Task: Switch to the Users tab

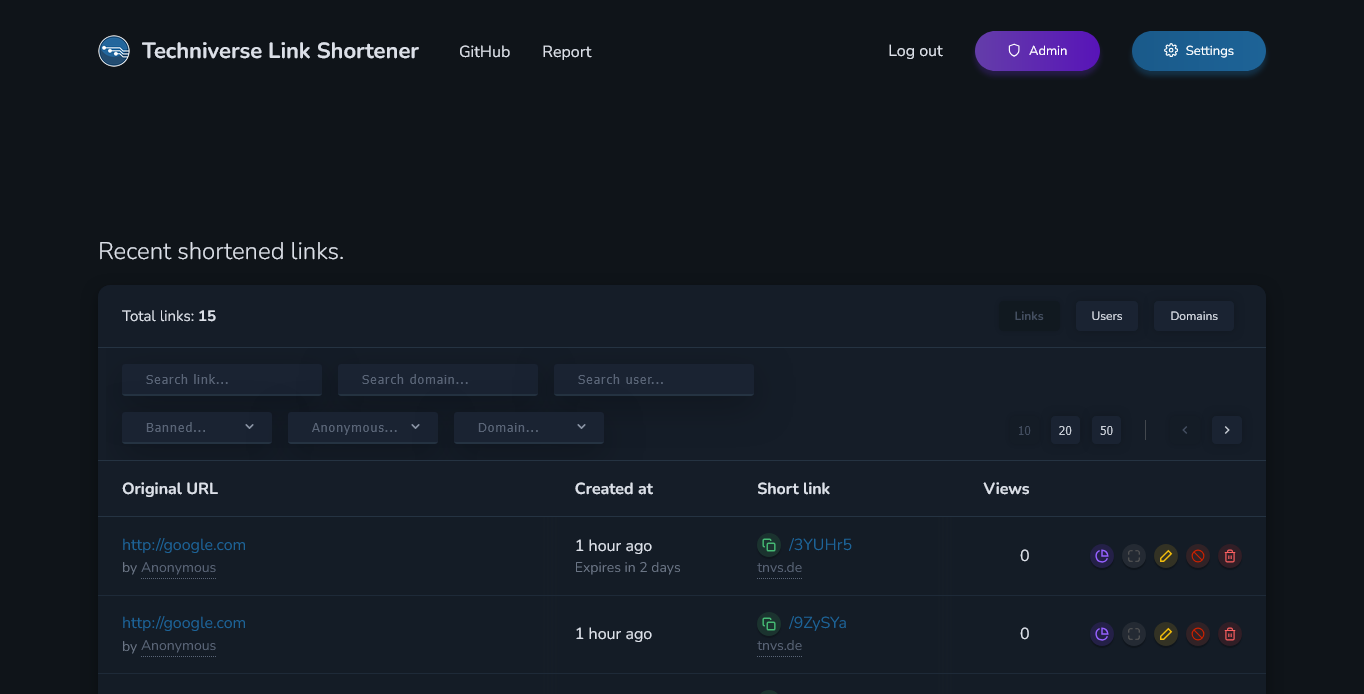Action: click(x=1107, y=316)
